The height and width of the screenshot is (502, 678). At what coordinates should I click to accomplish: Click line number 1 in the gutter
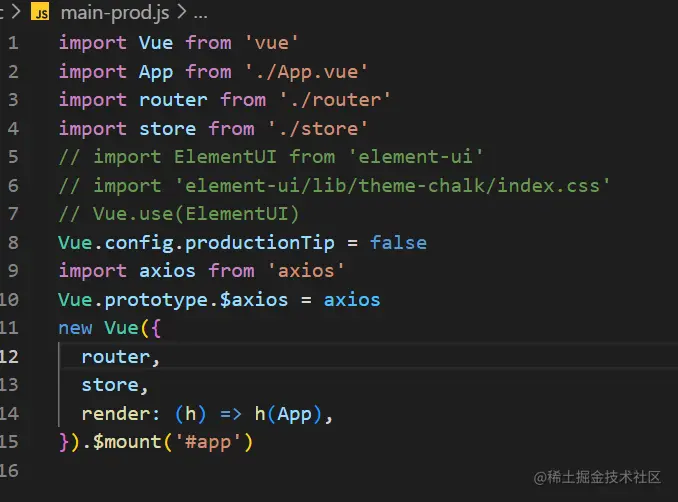point(13,43)
